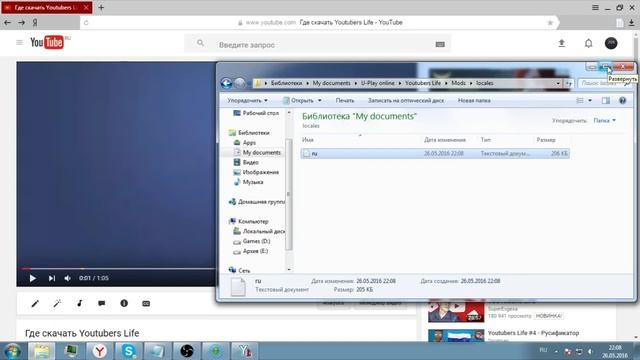Sort by Дата изменения column header

(x=445, y=140)
